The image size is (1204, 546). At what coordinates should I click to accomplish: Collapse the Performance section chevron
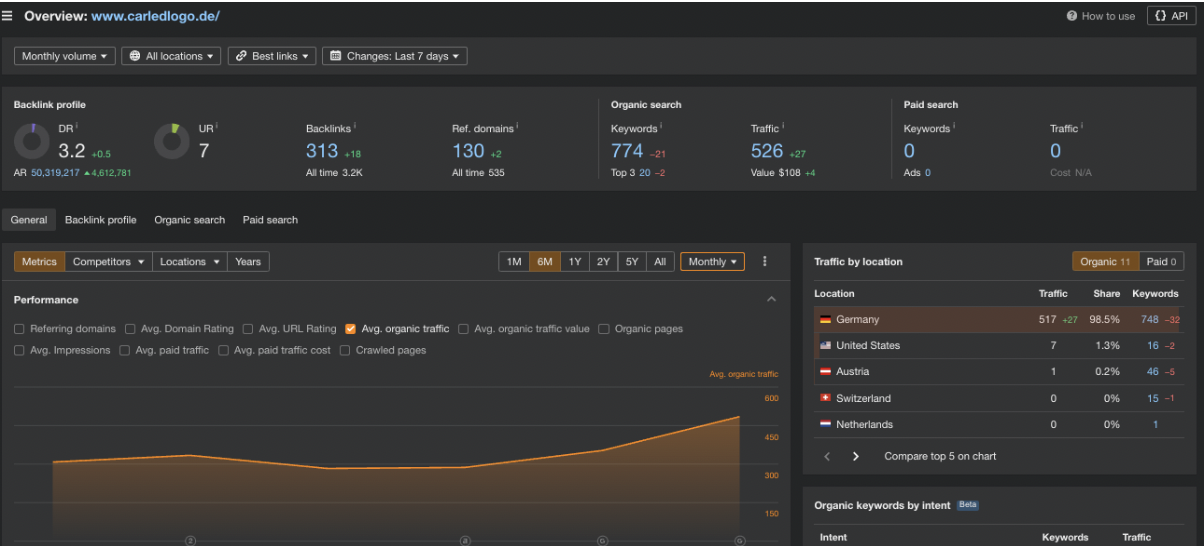tap(771, 300)
